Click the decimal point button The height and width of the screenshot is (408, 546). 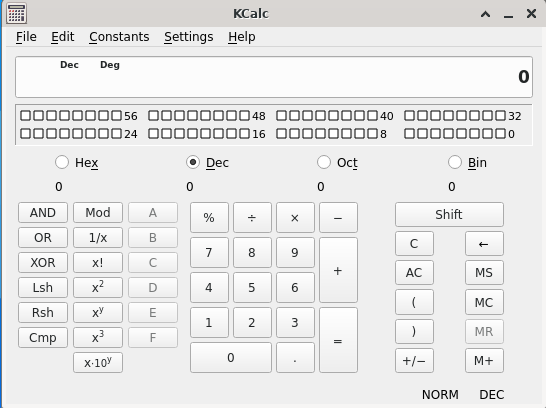pyautogui.click(x=295, y=358)
